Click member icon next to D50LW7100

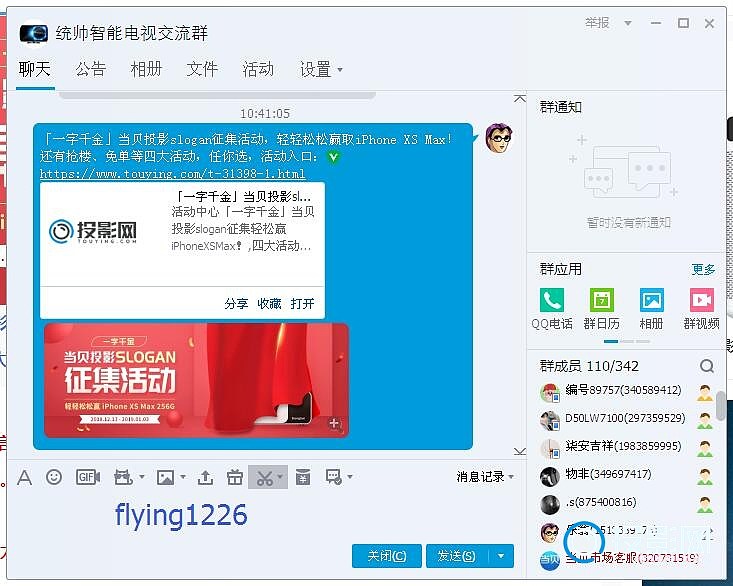pyautogui.click(x=704, y=421)
